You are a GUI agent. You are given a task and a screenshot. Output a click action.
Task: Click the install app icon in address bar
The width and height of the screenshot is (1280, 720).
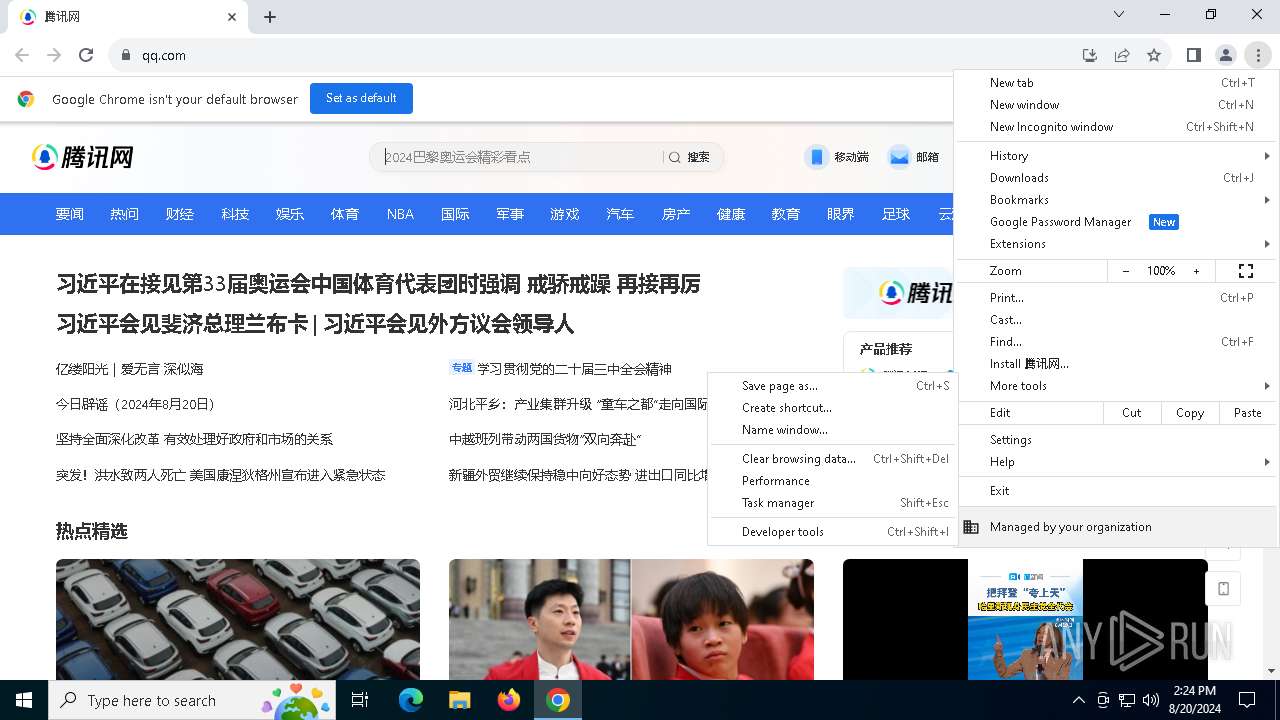coord(1090,55)
